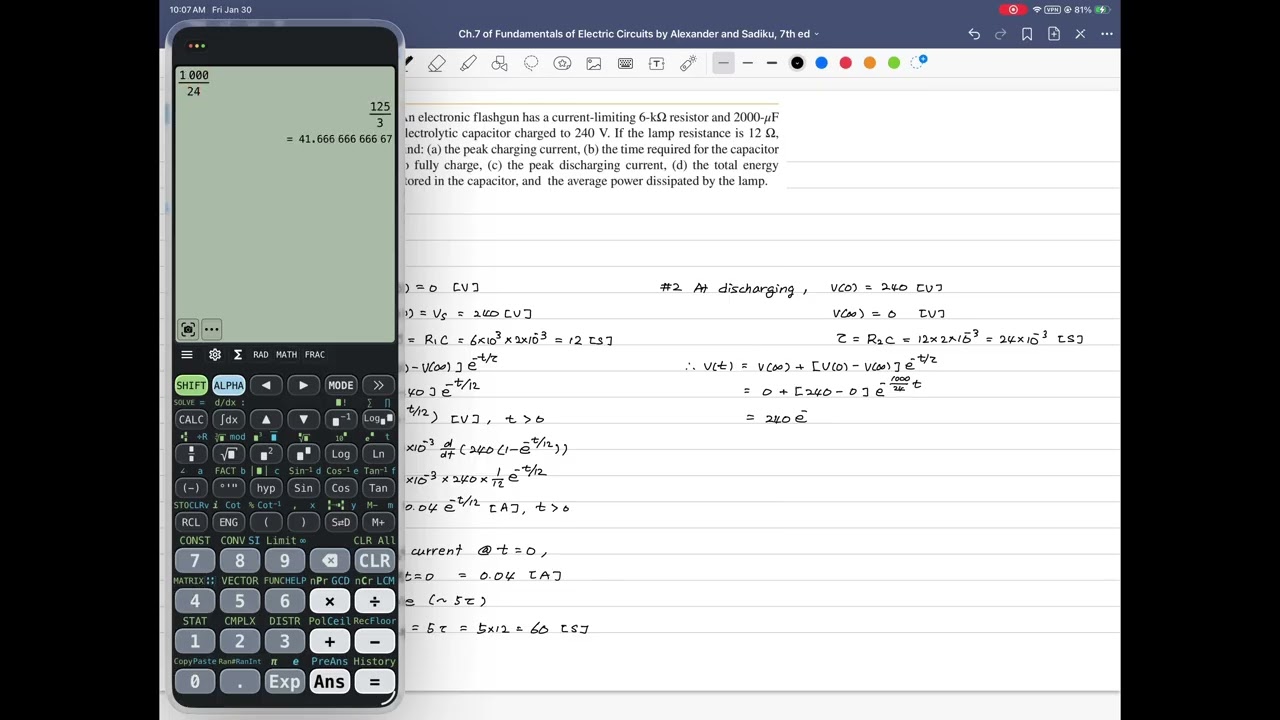1280x720 pixels.
Task: Toggle calculator ALPHA key
Action: 228,385
